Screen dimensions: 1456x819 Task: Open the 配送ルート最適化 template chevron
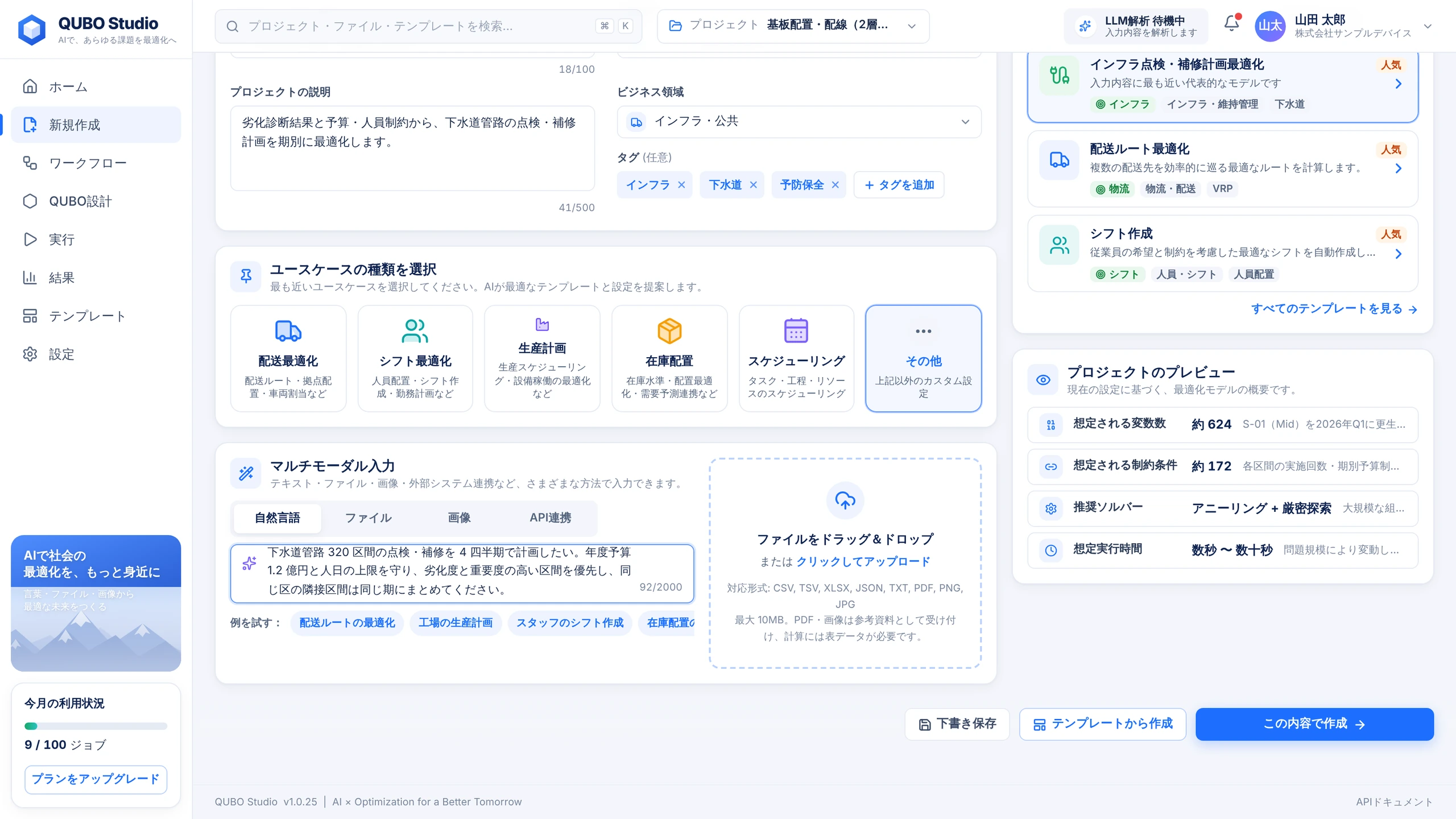coord(1398,168)
